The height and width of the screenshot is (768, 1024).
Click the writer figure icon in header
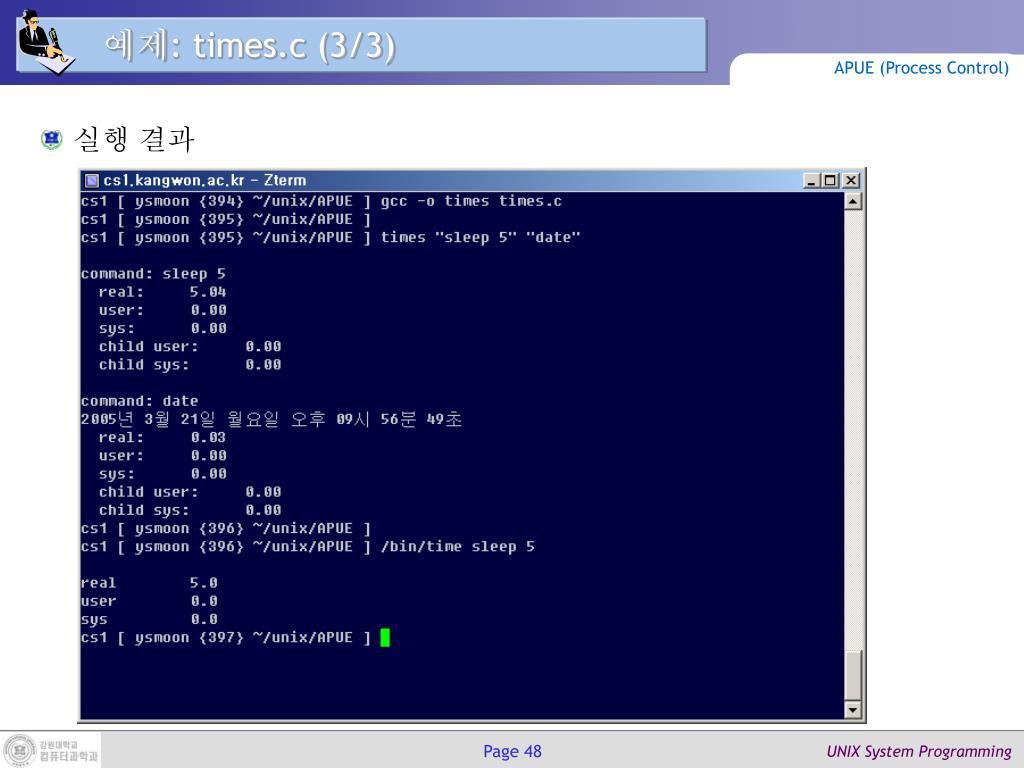tap(46, 42)
